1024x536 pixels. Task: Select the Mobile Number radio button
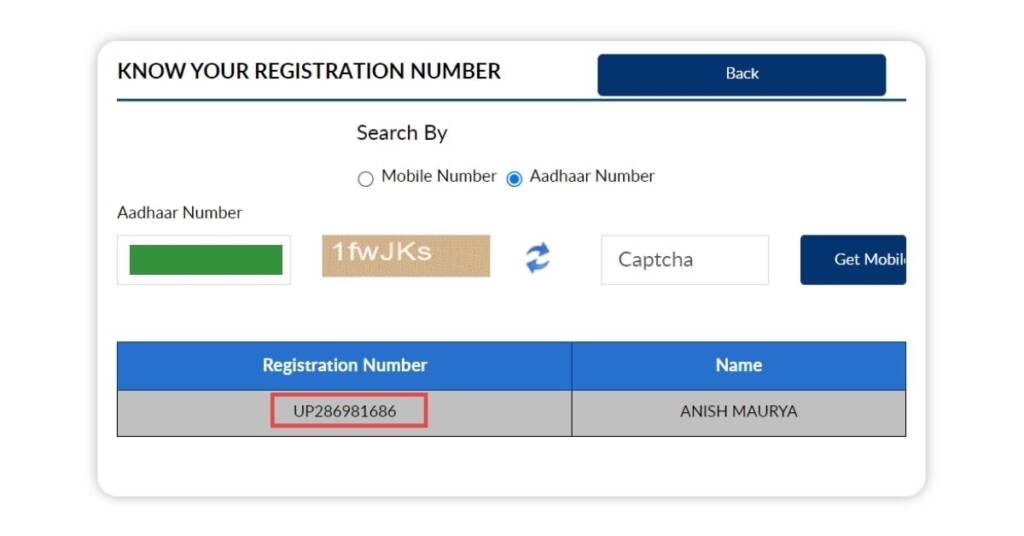click(x=365, y=179)
